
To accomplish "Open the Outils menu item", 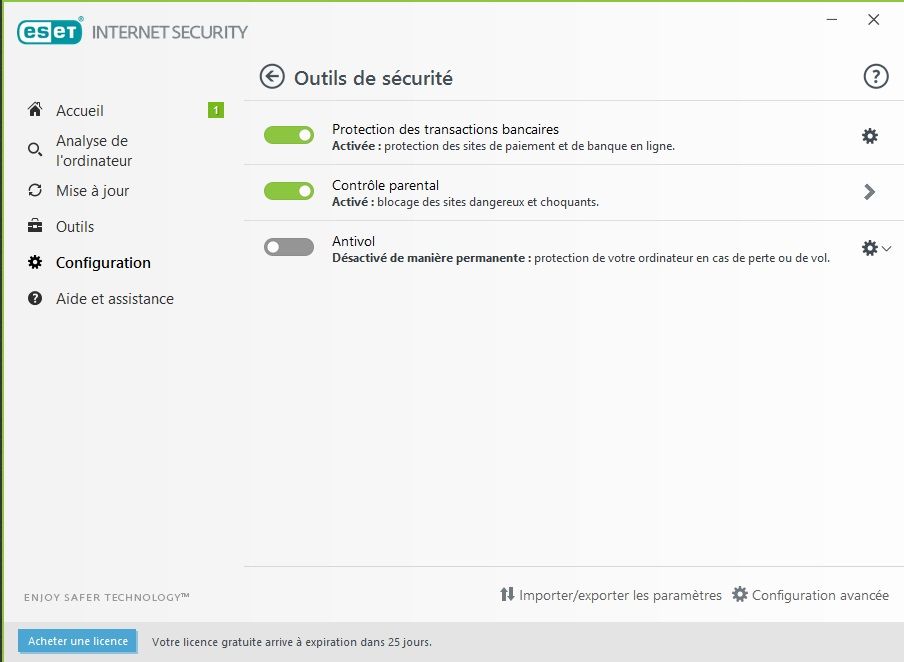I will (75, 227).
